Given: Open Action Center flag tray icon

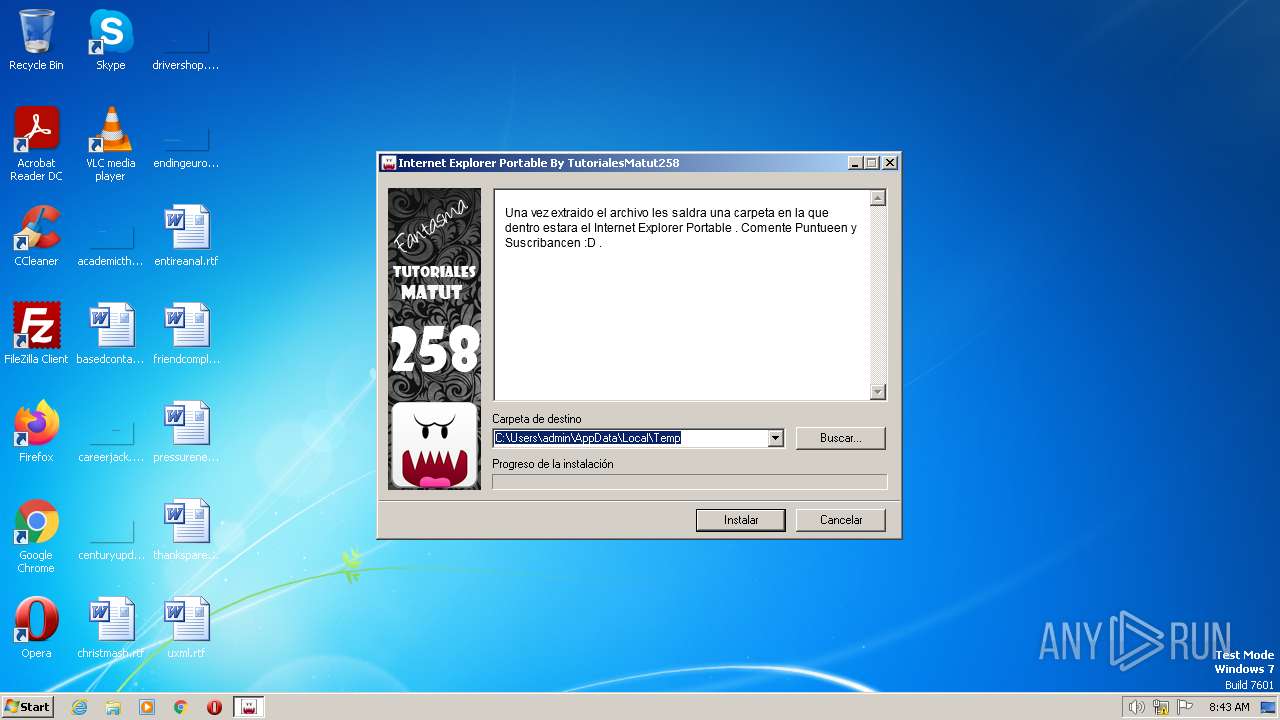Looking at the screenshot, I should [1186, 707].
